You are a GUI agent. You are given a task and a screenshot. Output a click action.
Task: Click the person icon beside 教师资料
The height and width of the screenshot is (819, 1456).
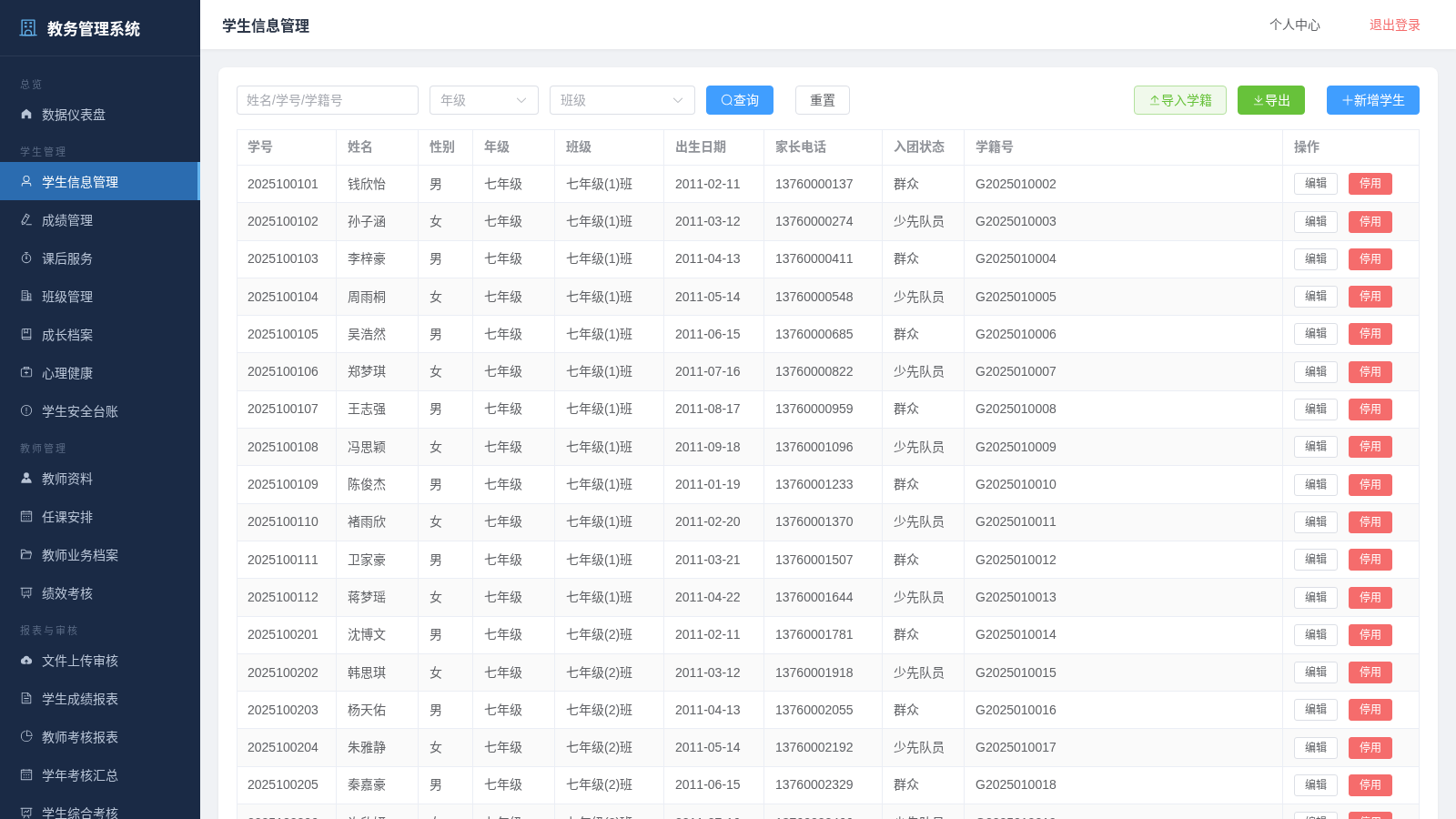point(26,479)
